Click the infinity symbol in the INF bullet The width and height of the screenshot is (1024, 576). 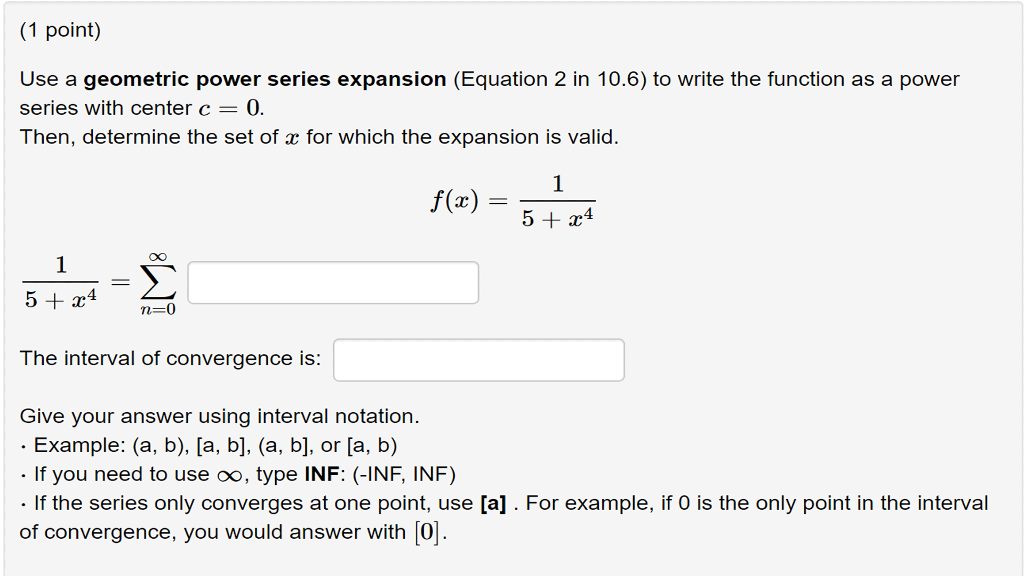coord(229,475)
